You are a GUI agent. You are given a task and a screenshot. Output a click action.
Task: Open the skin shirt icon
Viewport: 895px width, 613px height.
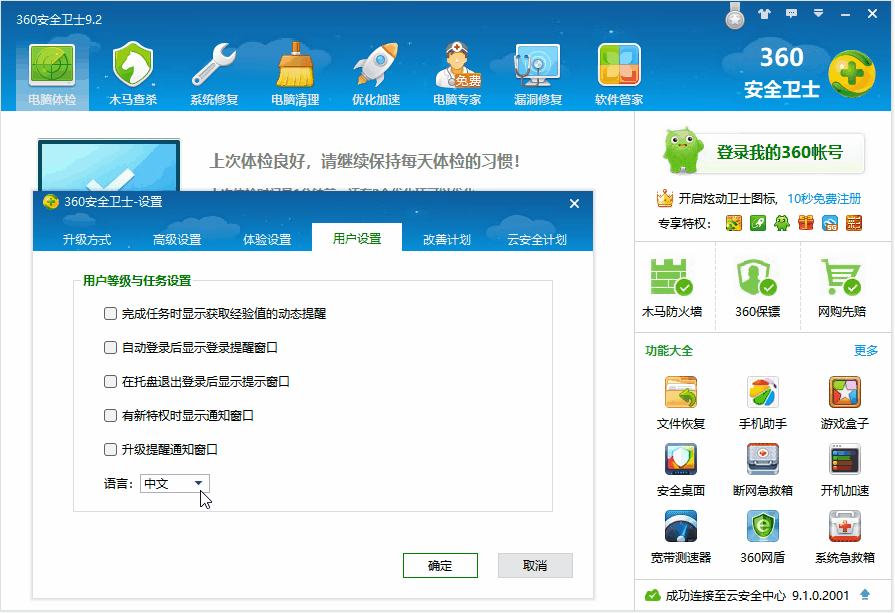coord(764,14)
